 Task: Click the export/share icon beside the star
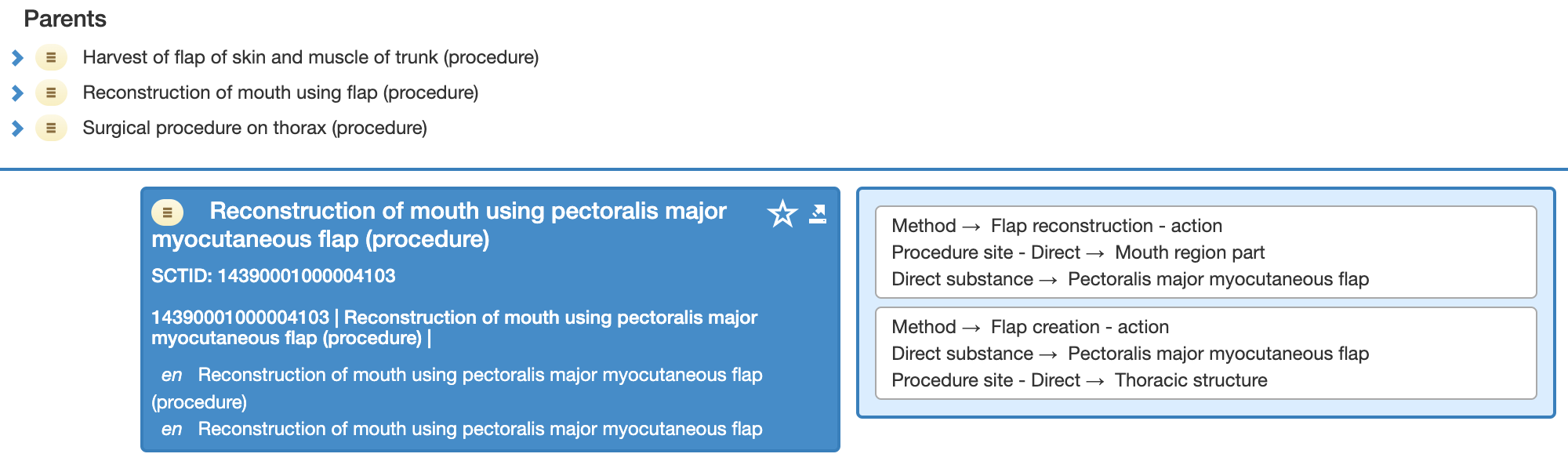(818, 213)
